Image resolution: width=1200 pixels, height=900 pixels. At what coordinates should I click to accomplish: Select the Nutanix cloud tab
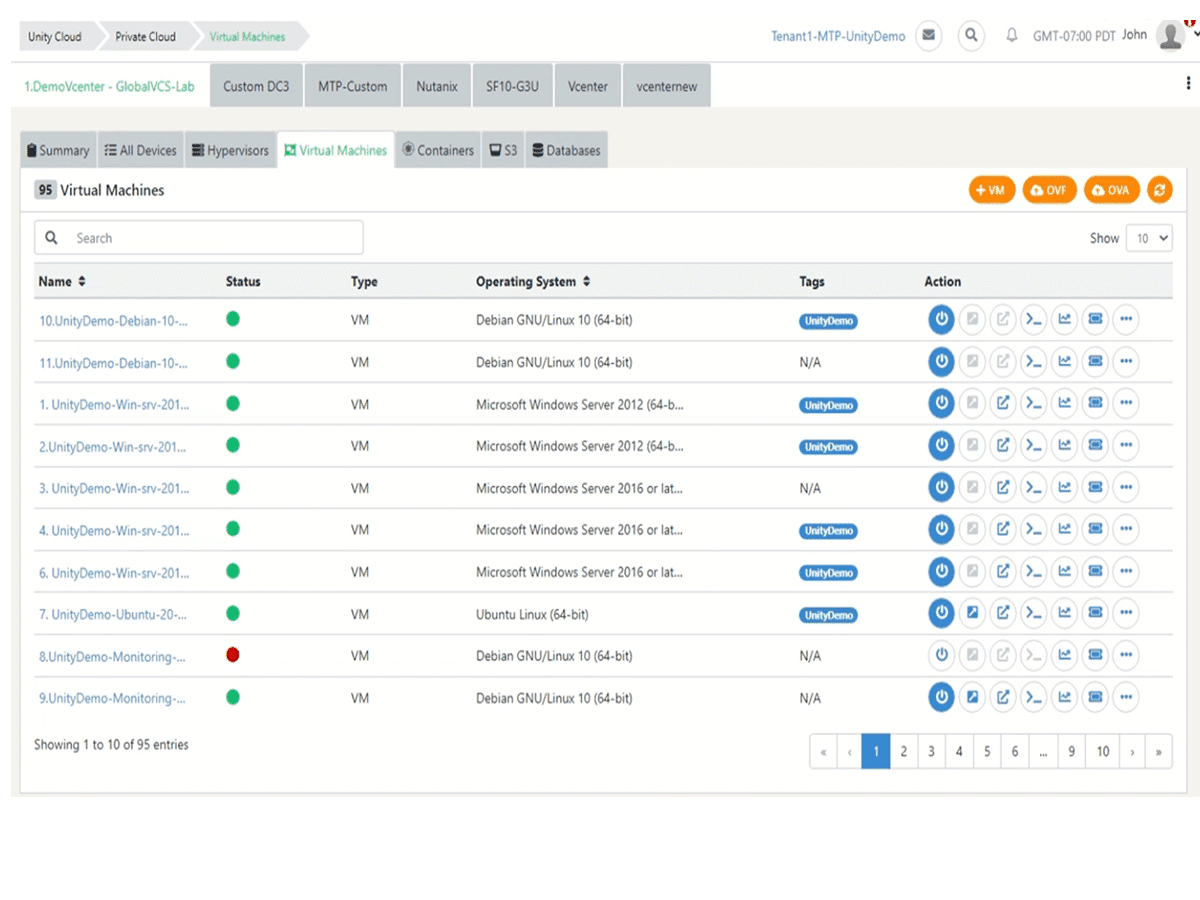pos(437,86)
